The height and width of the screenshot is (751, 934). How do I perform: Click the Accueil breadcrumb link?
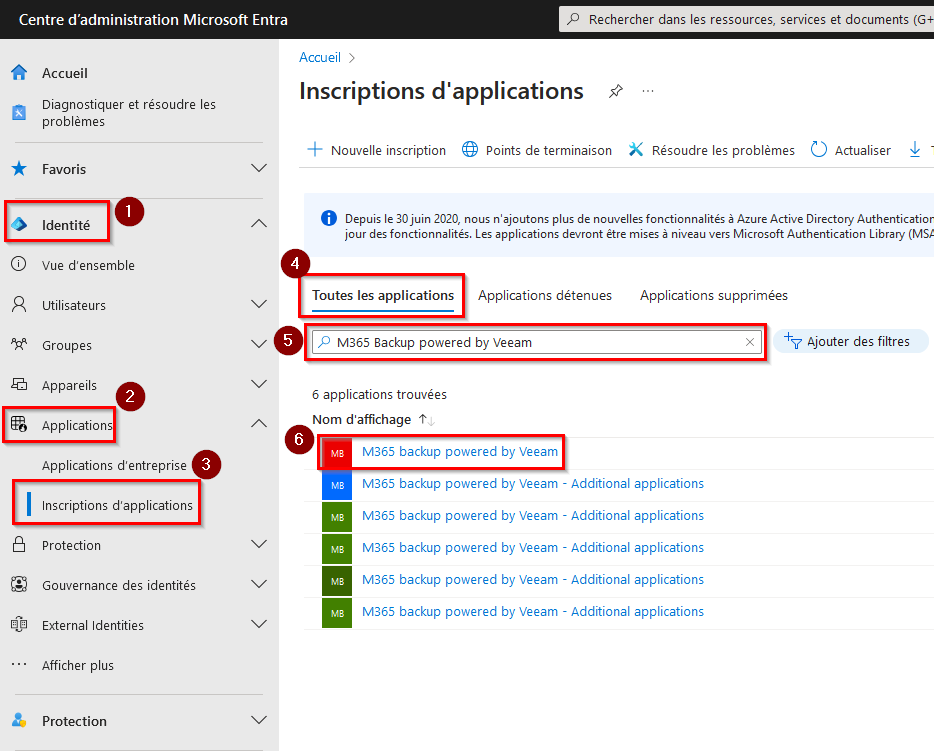(x=320, y=57)
